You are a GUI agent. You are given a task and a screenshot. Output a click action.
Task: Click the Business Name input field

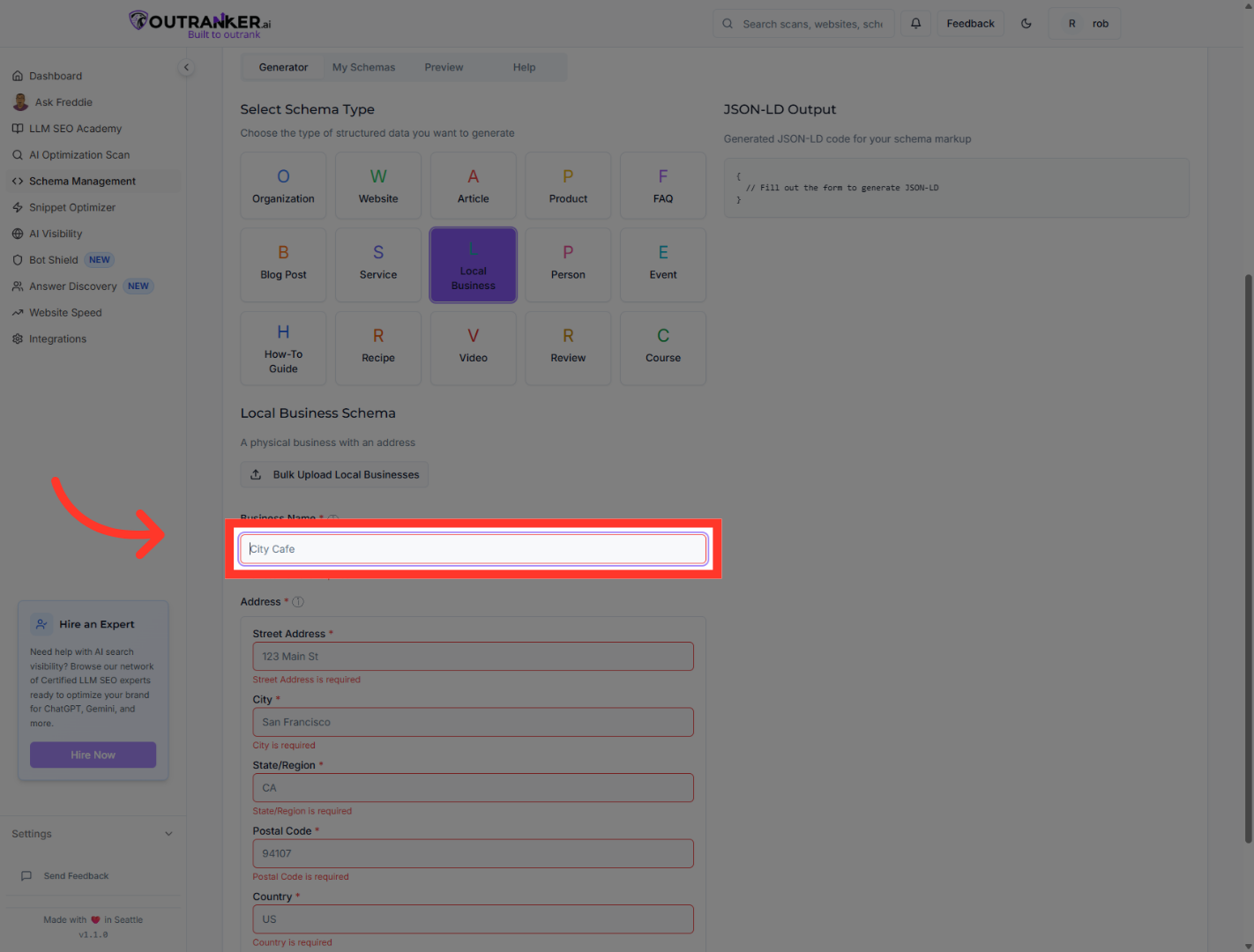coord(473,548)
